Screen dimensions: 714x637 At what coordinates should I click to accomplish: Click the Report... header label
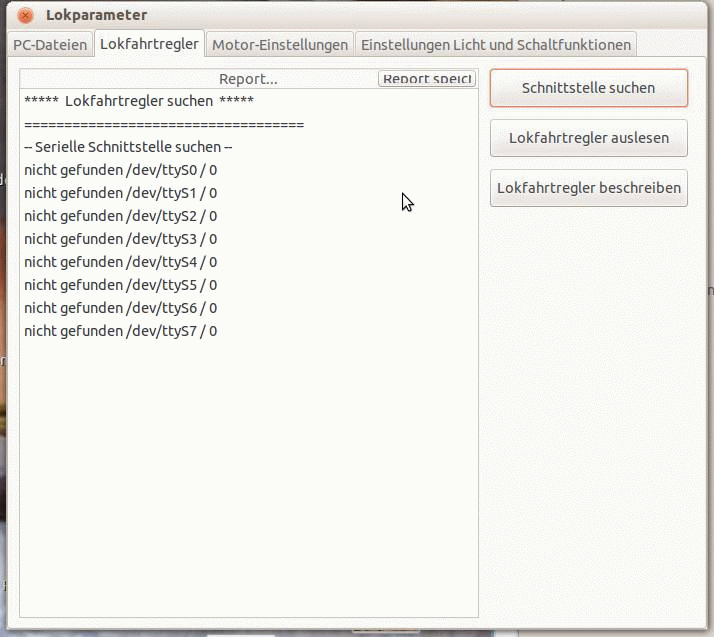pyautogui.click(x=248, y=79)
